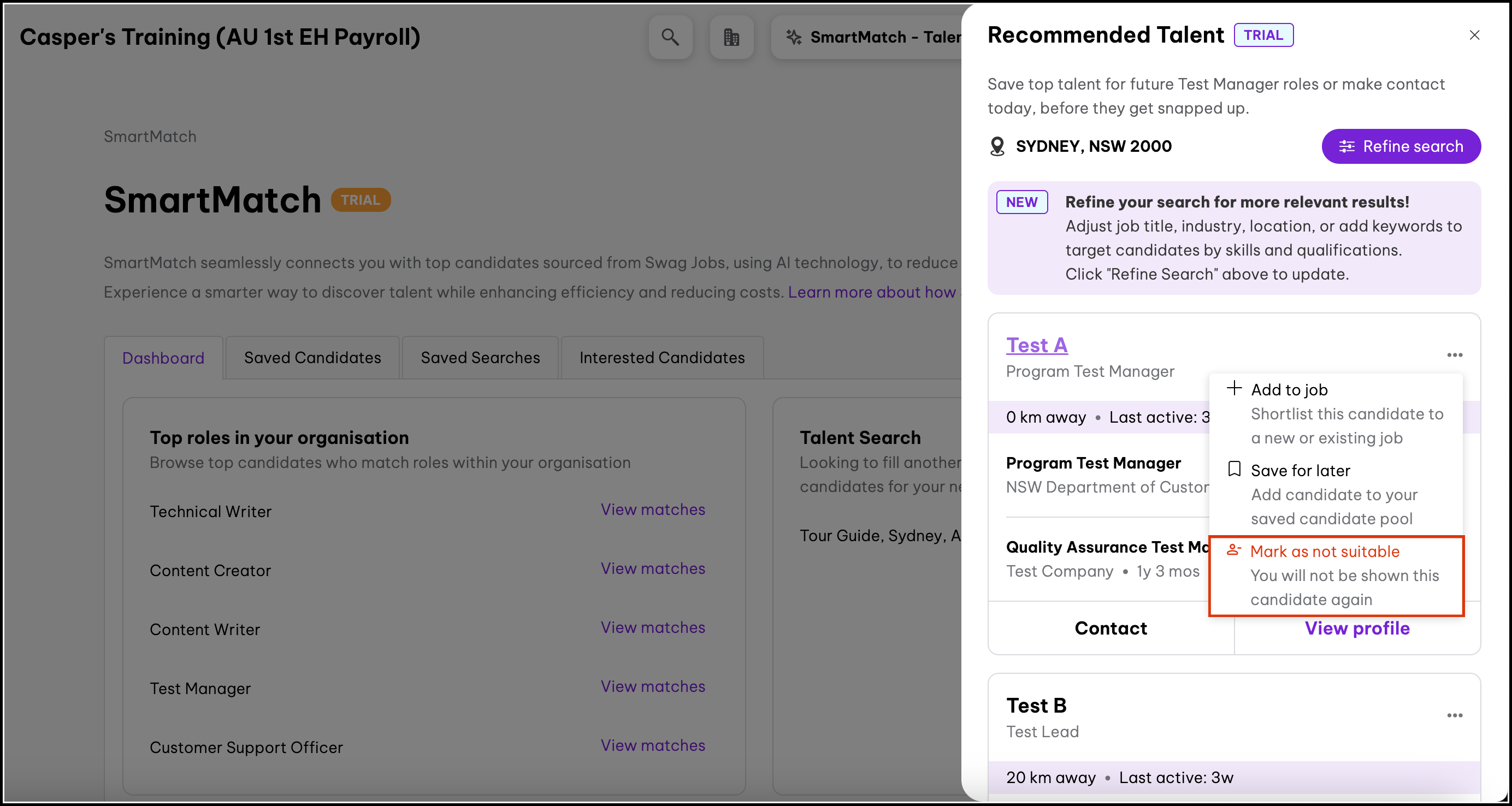Open the organisation building icon
1512x806 pixels.
click(731, 37)
